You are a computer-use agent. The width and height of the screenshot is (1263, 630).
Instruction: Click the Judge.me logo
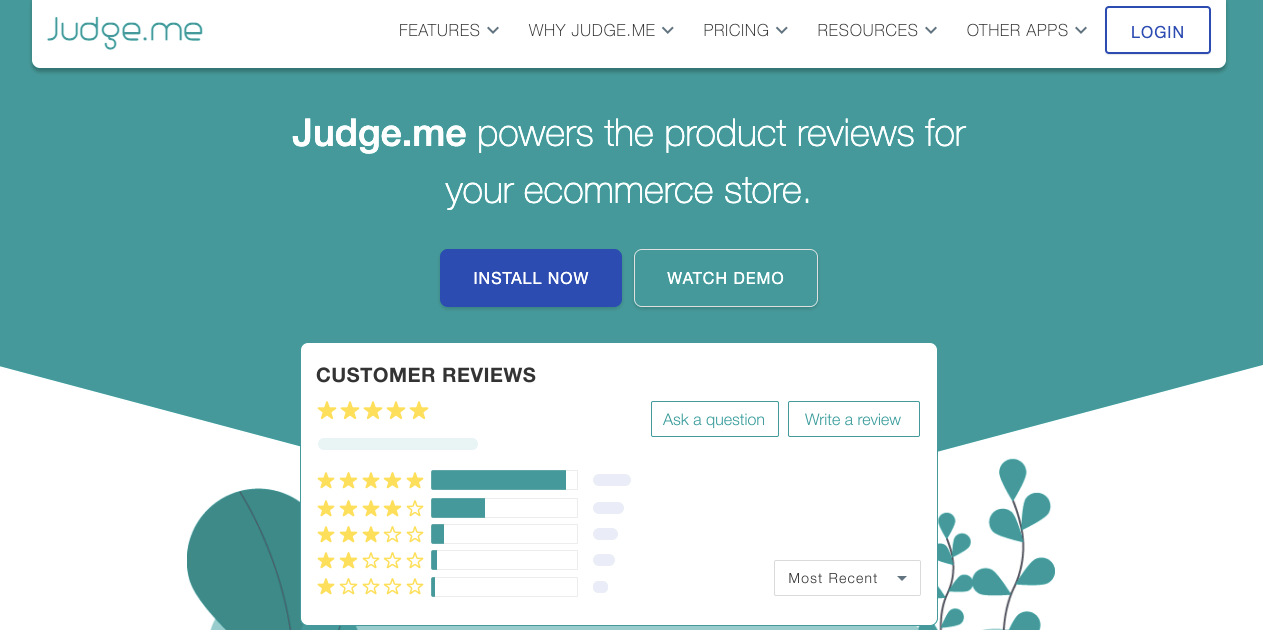[125, 31]
